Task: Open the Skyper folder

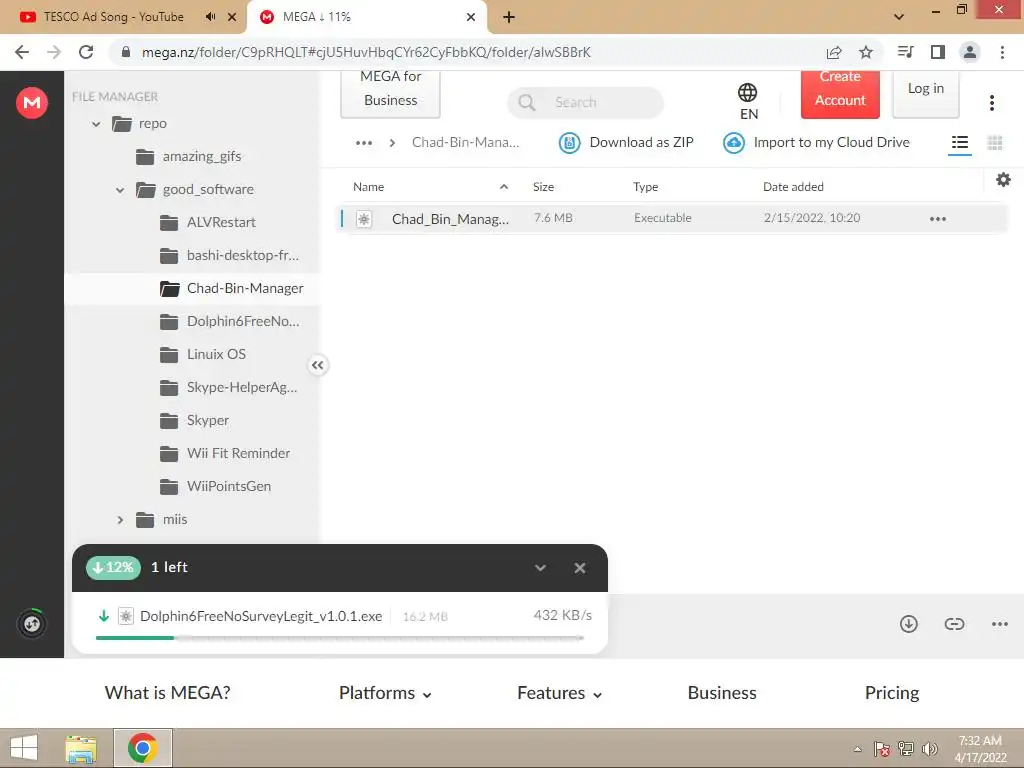Action: (195, 421)
